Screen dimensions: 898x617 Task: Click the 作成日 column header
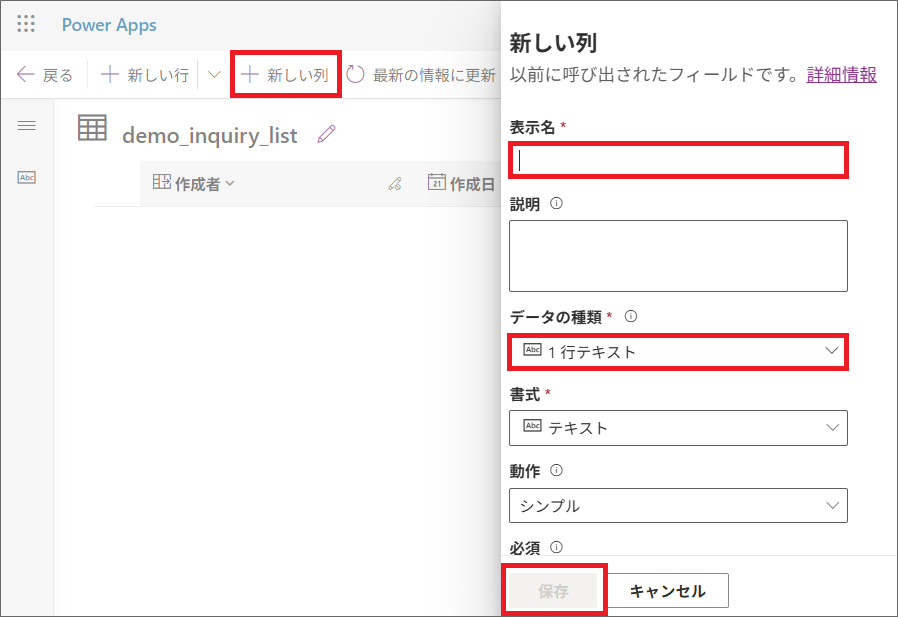point(461,183)
